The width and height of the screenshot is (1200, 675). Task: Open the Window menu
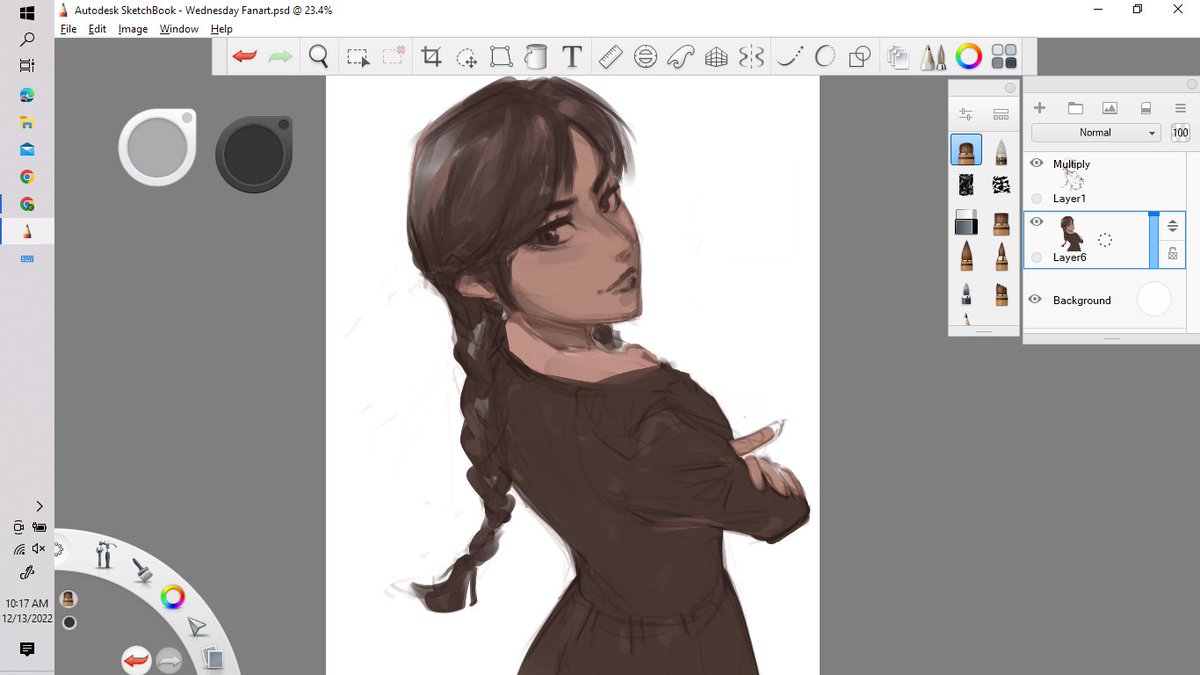pos(179,29)
